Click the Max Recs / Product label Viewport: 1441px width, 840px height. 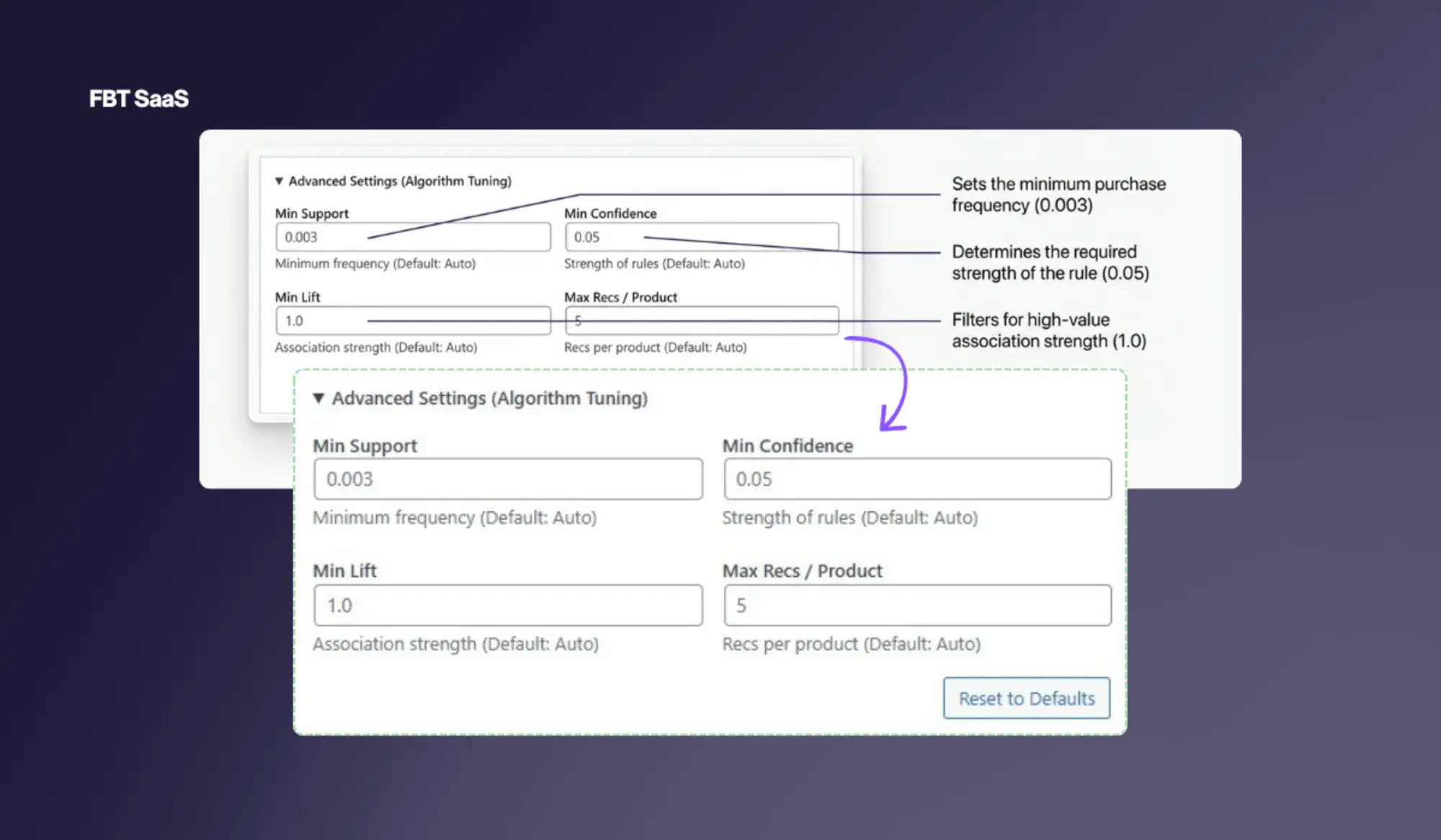point(802,571)
